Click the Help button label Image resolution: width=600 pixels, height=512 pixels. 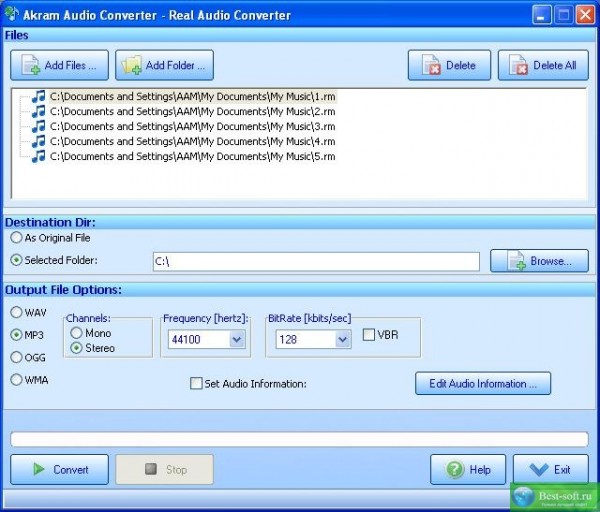(x=480, y=470)
